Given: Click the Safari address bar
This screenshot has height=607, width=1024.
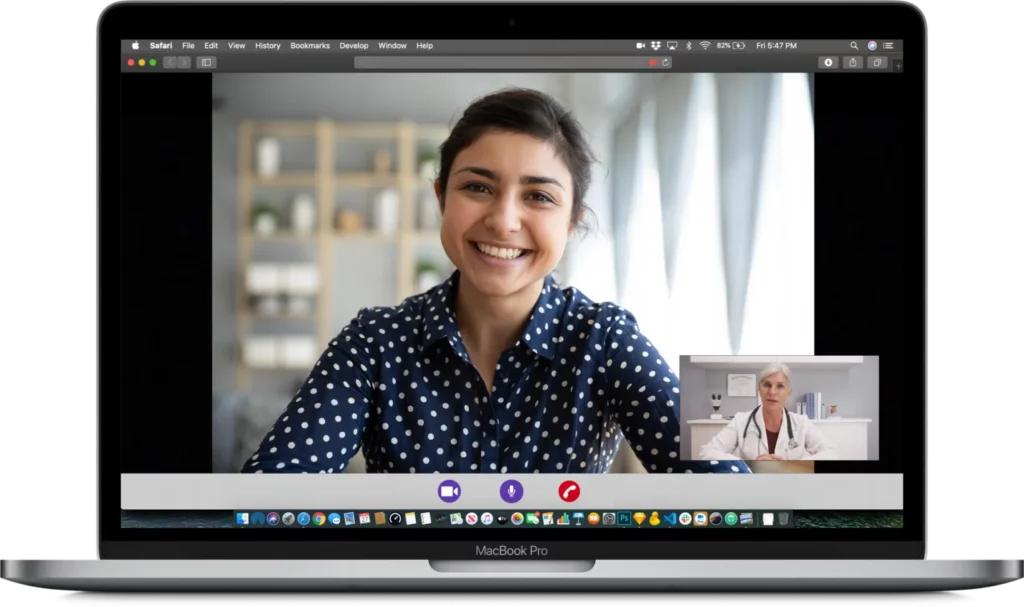Looking at the screenshot, I should pyautogui.click(x=500, y=62).
